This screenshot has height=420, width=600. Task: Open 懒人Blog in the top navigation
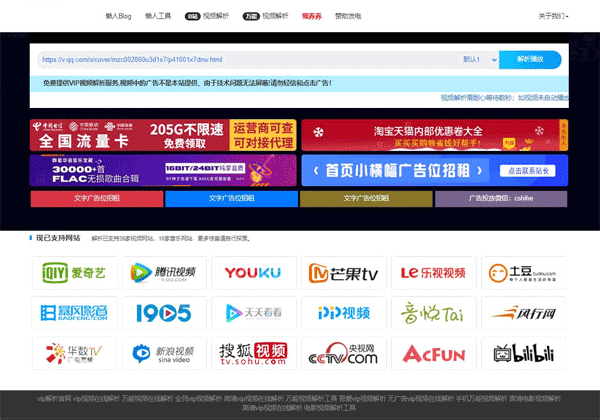pyautogui.click(x=118, y=16)
